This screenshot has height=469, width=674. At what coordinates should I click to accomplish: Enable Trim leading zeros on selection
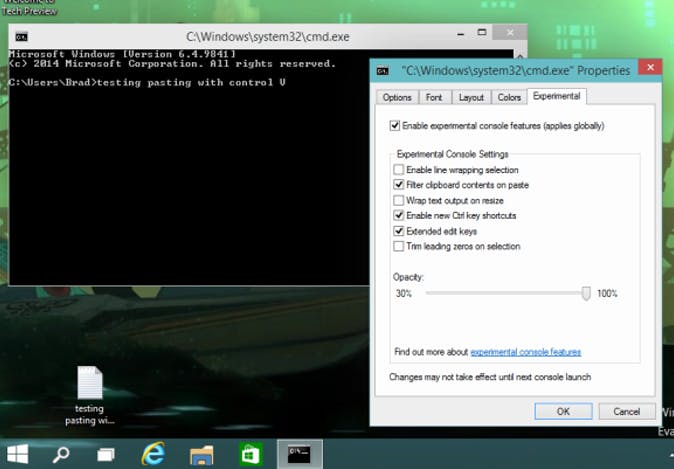[x=398, y=246]
